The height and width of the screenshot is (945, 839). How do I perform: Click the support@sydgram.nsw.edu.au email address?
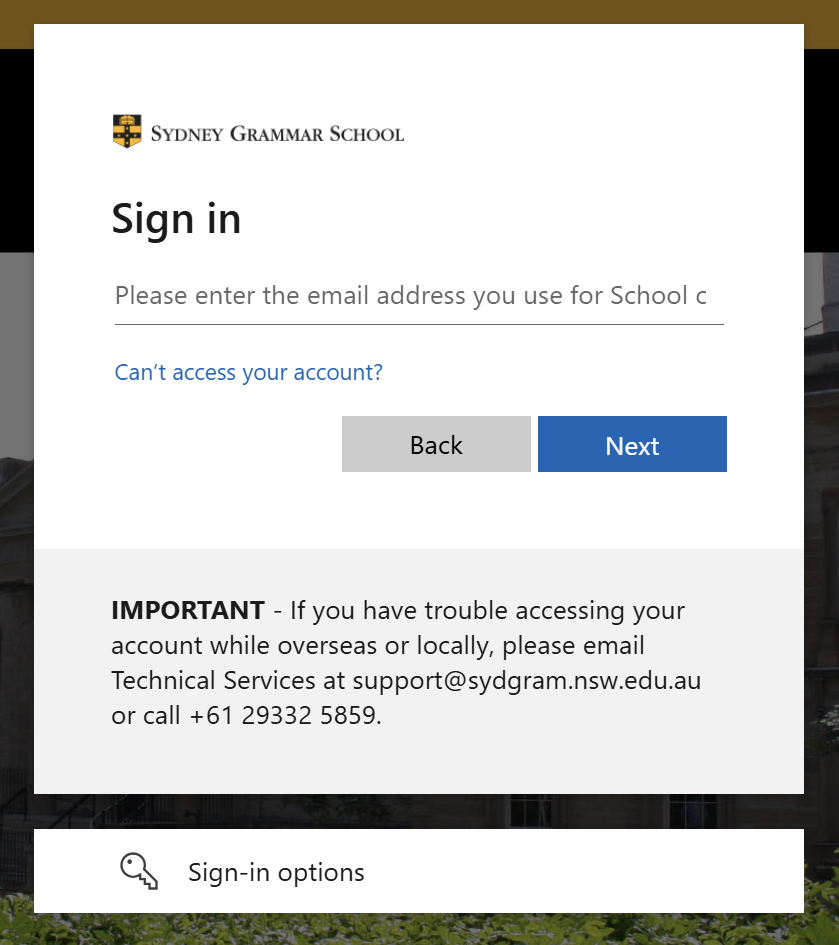click(526, 681)
